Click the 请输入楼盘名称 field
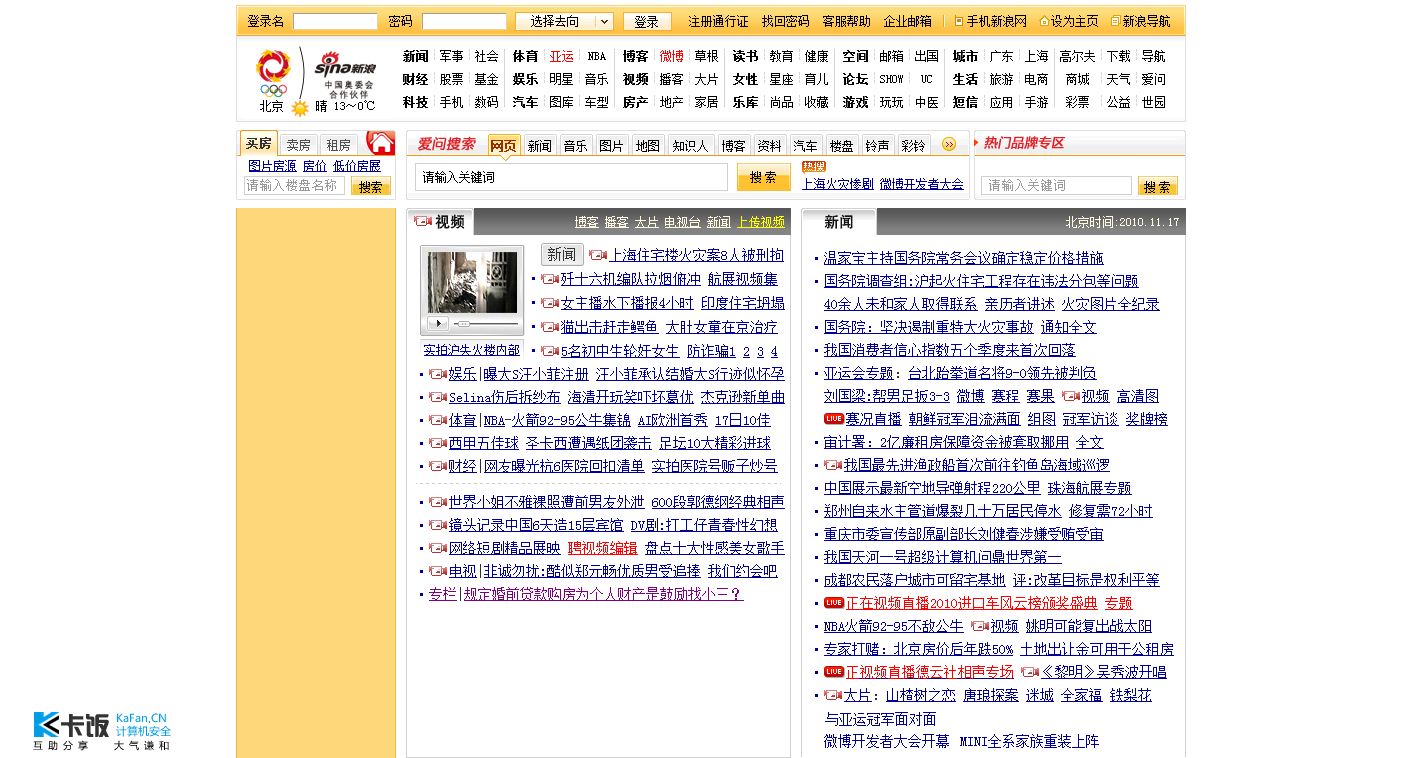 pyautogui.click(x=294, y=186)
